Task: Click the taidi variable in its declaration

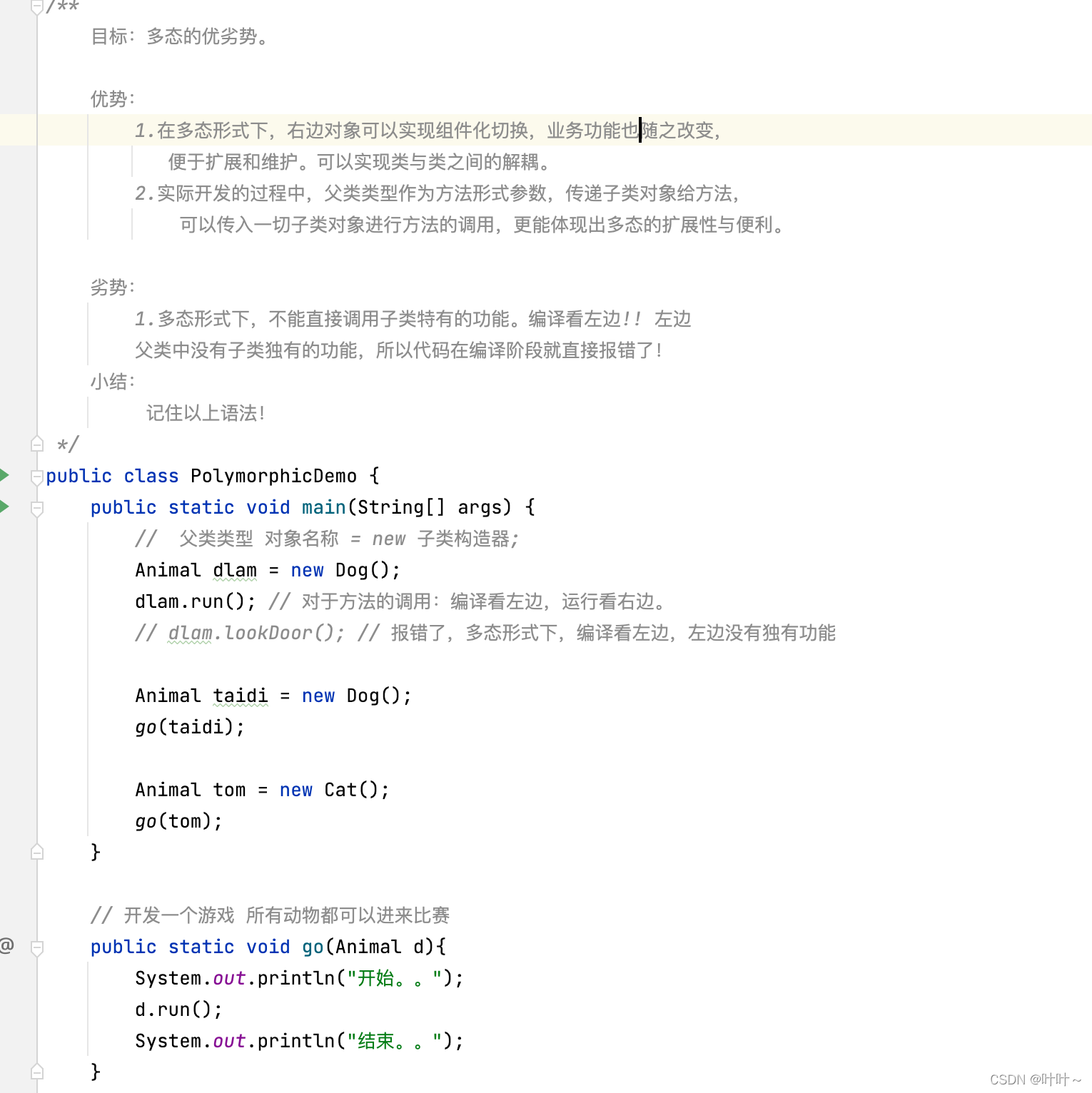Action: 241,696
